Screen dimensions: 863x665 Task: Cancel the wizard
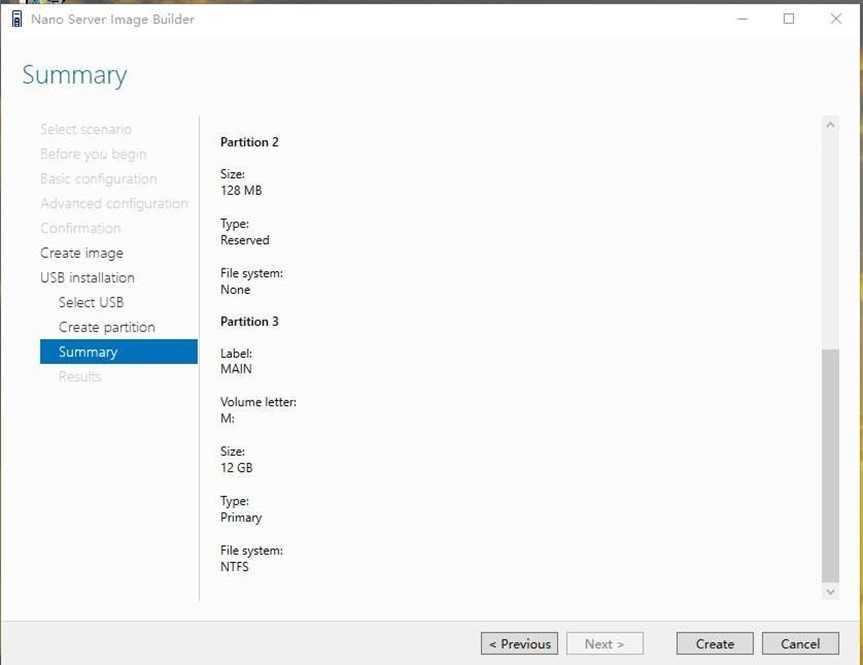pos(800,644)
